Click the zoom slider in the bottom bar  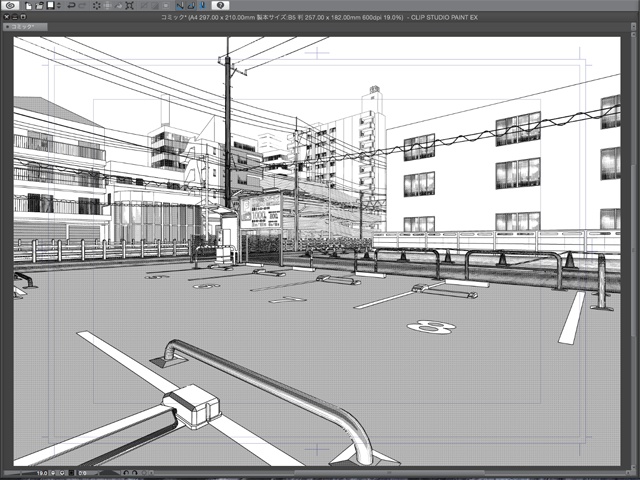coord(20,473)
